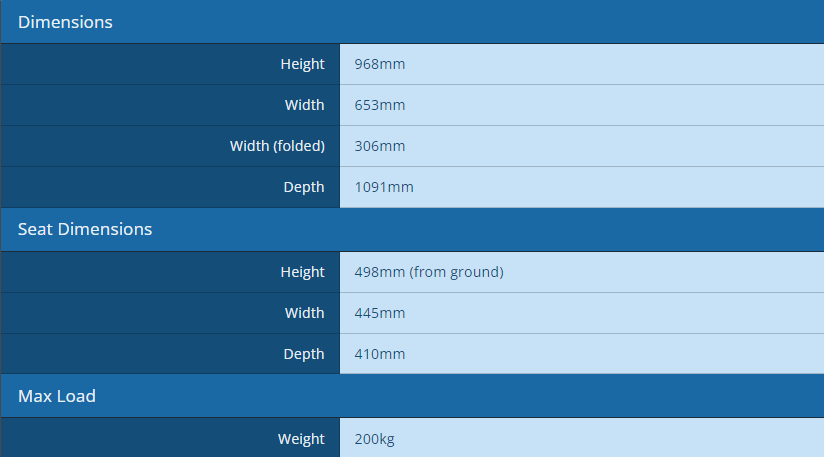Click the 445mm seat width value
The image size is (824, 457).
(380, 313)
